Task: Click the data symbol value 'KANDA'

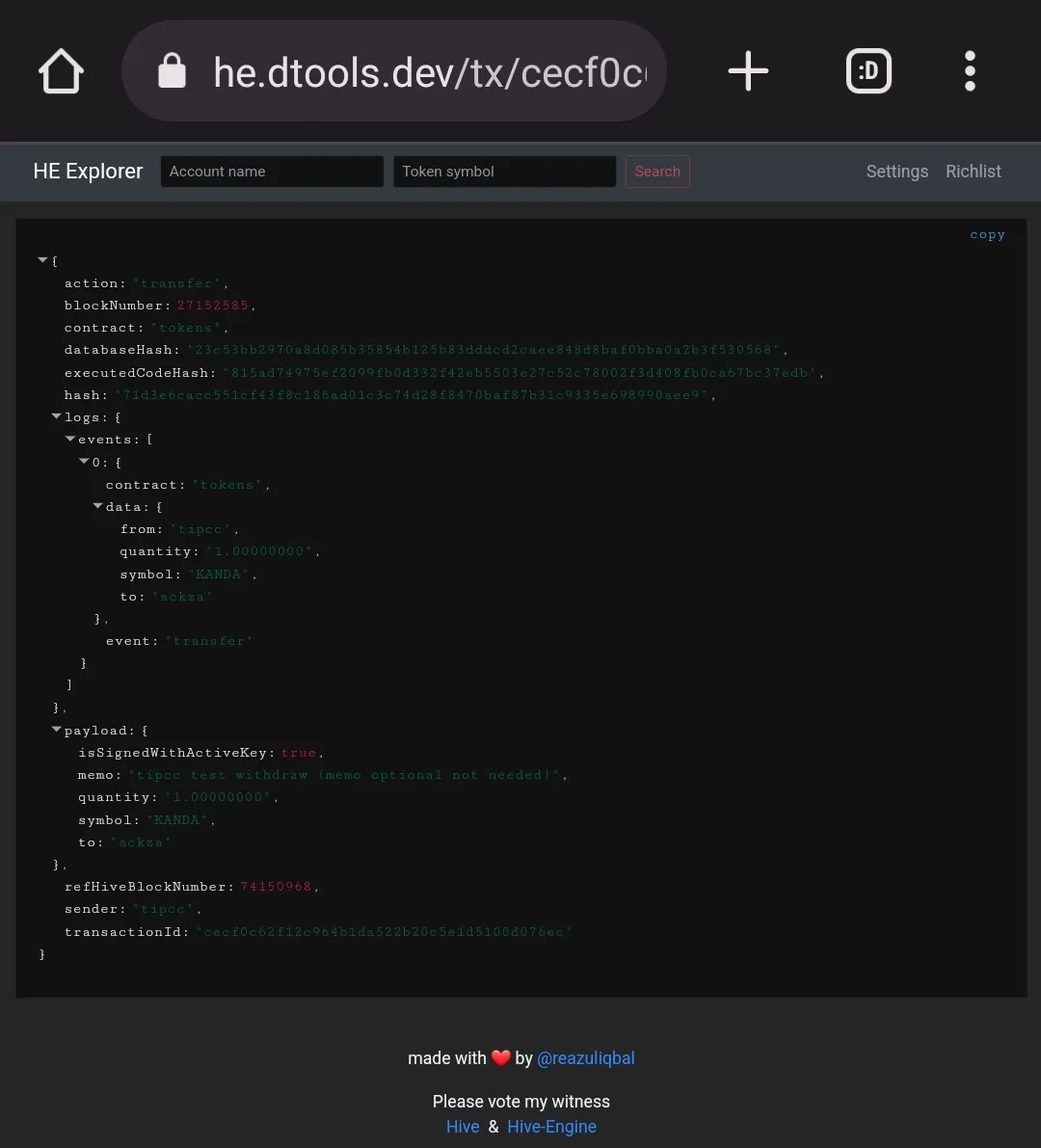Action: pos(219,574)
